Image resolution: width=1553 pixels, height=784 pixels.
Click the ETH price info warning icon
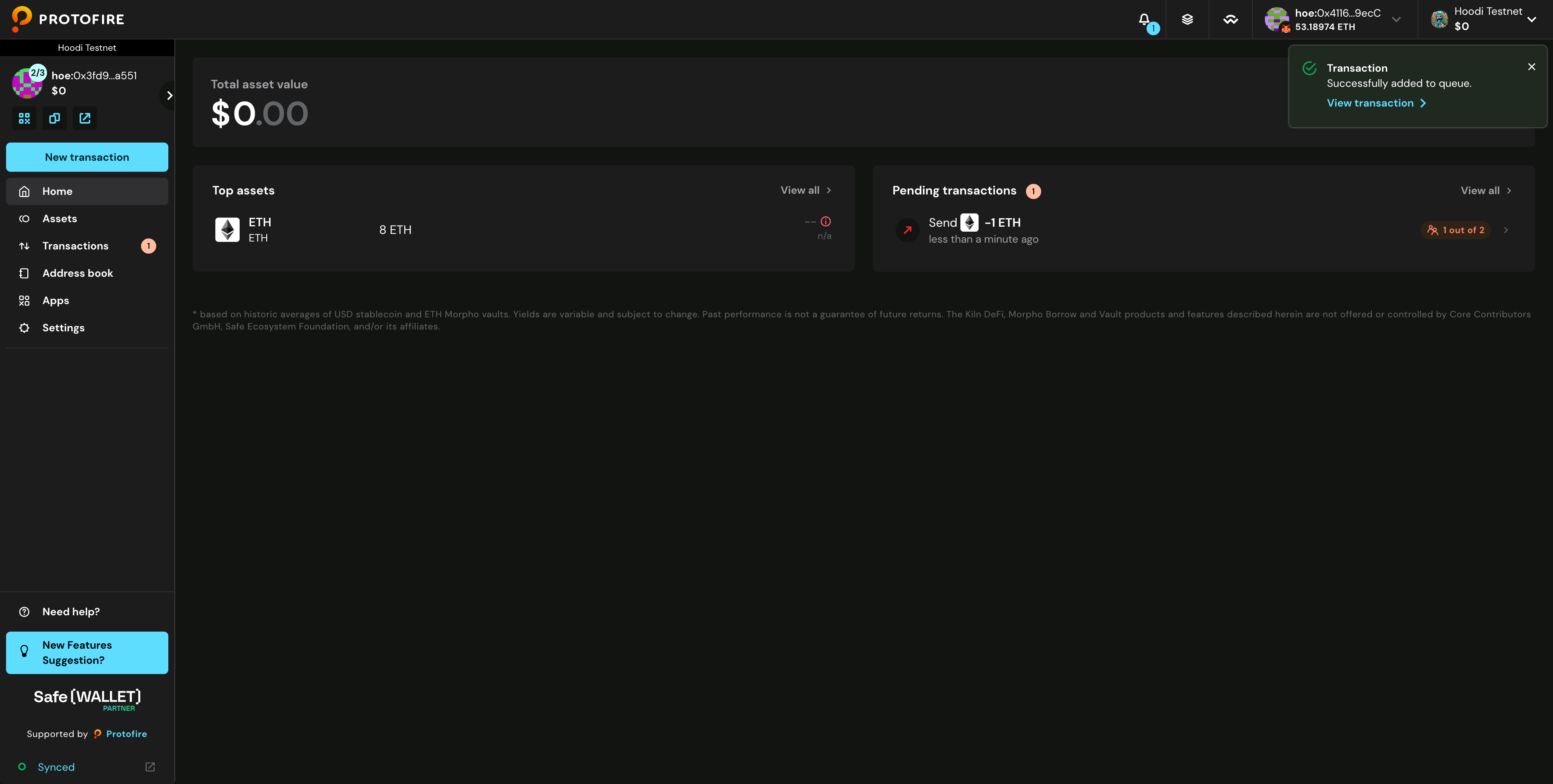point(825,221)
